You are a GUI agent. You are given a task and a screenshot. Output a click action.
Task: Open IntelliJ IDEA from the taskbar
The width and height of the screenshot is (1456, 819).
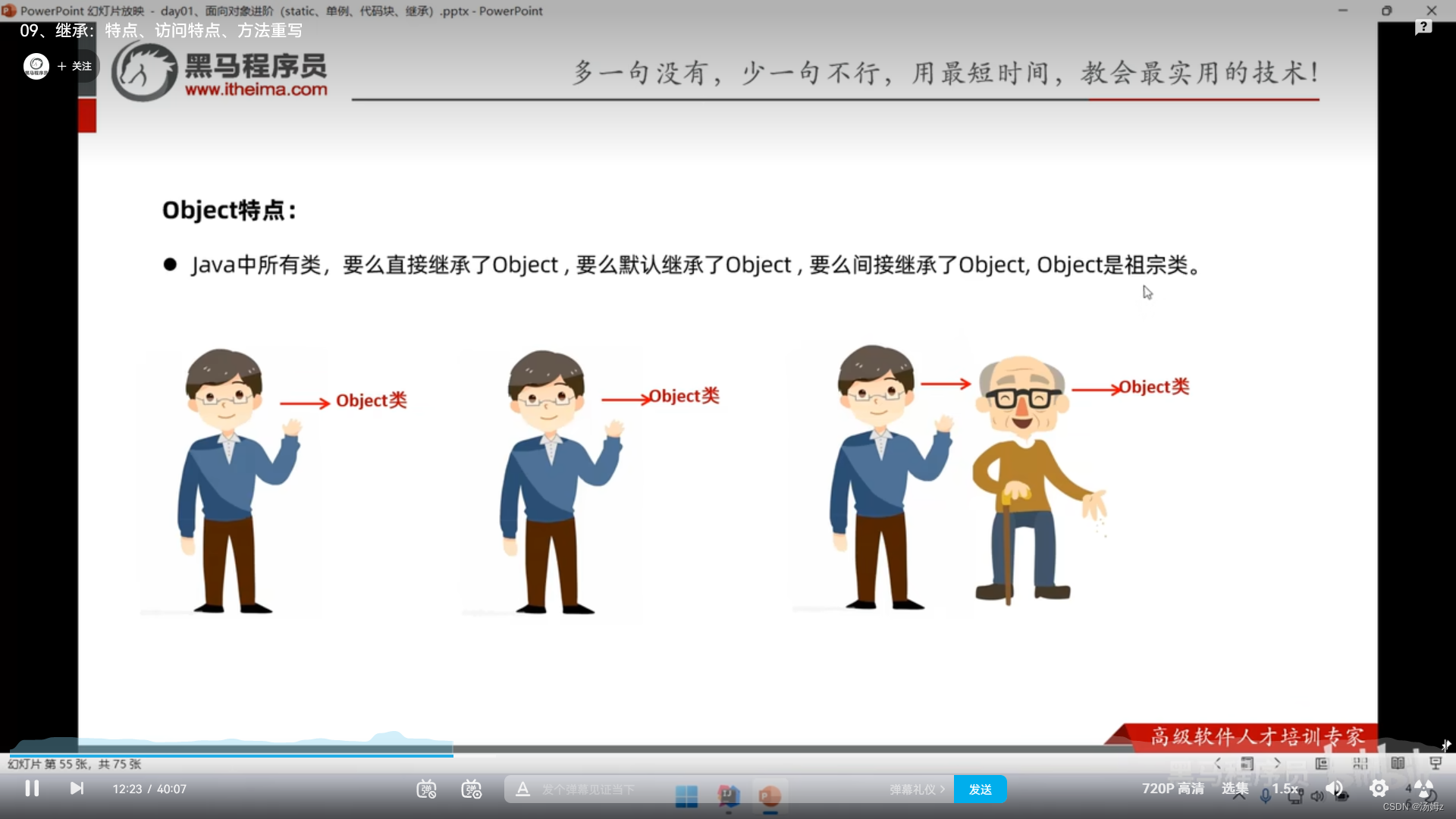pos(728,796)
